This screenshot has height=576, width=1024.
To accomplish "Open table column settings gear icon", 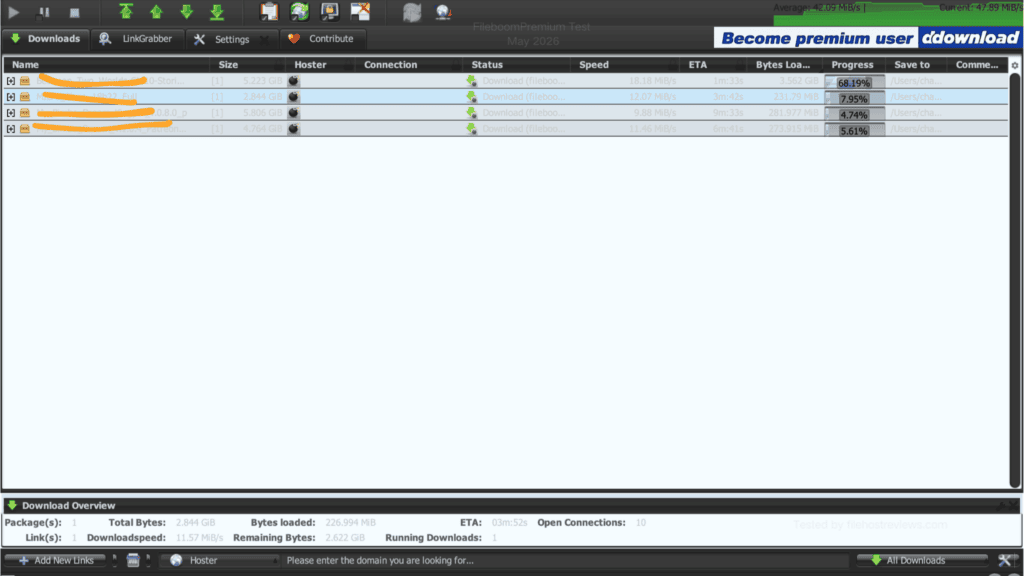I will (x=1015, y=65).
